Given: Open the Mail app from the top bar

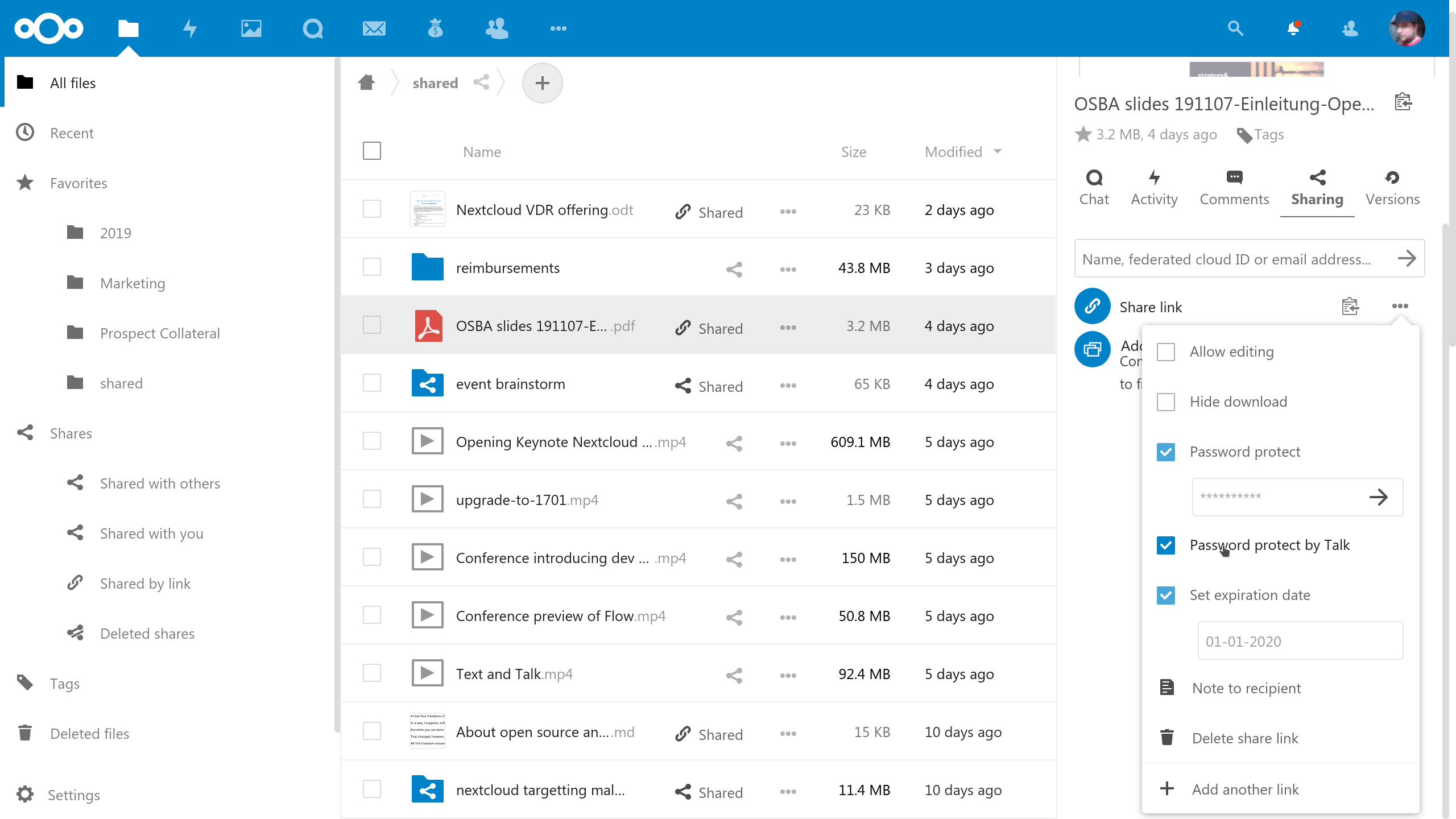Looking at the screenshot, I should 374,28.
